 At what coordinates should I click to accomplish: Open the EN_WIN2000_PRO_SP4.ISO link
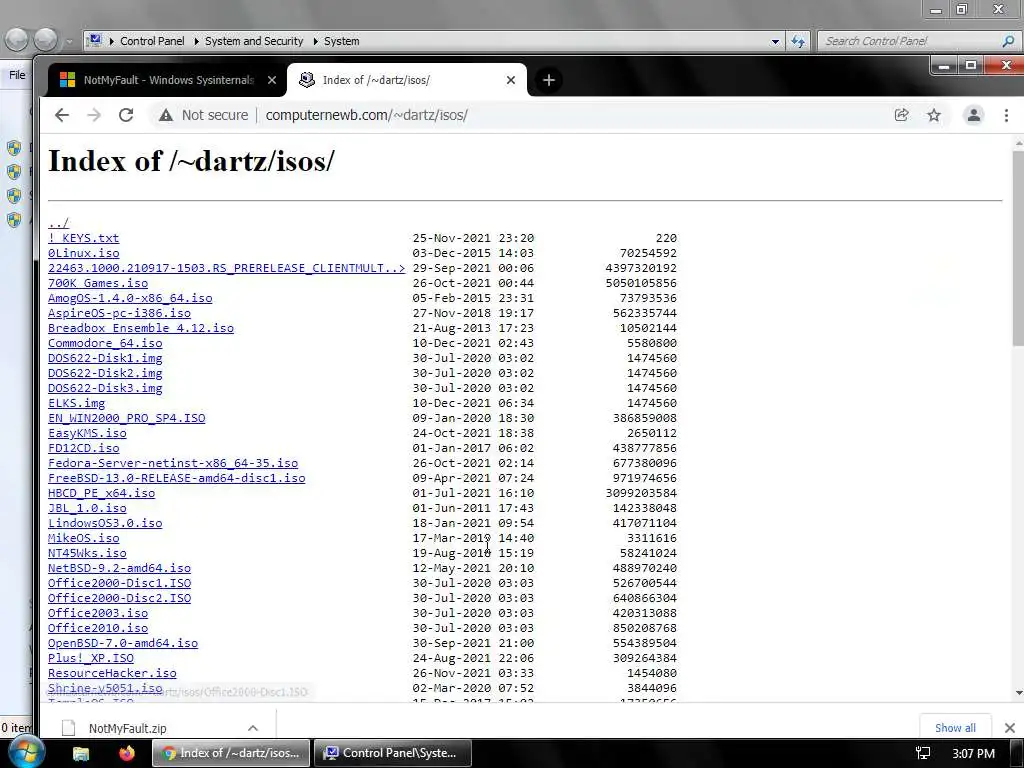tap(127, 419)
